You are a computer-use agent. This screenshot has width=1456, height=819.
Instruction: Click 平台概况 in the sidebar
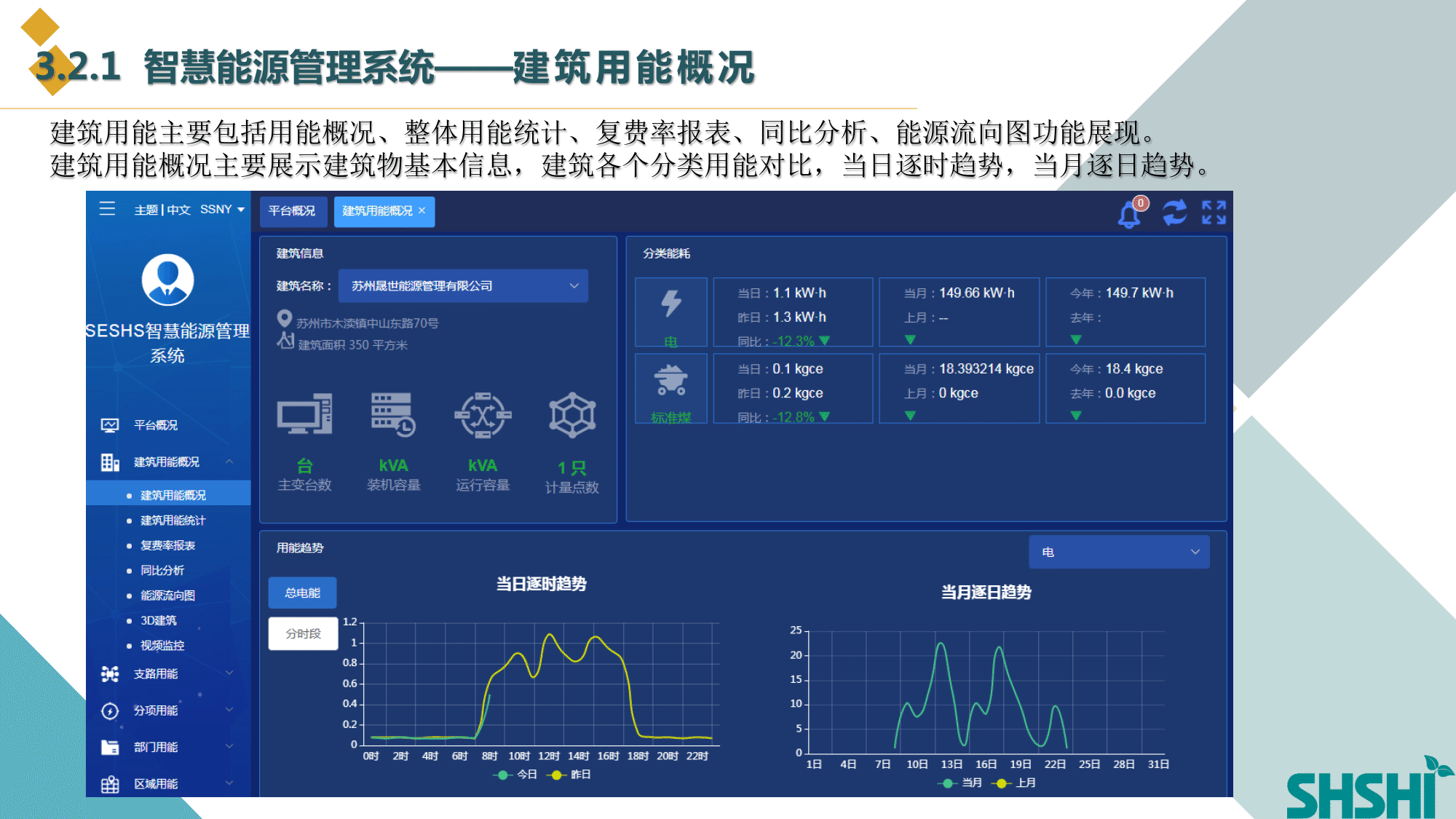point(156,425)
